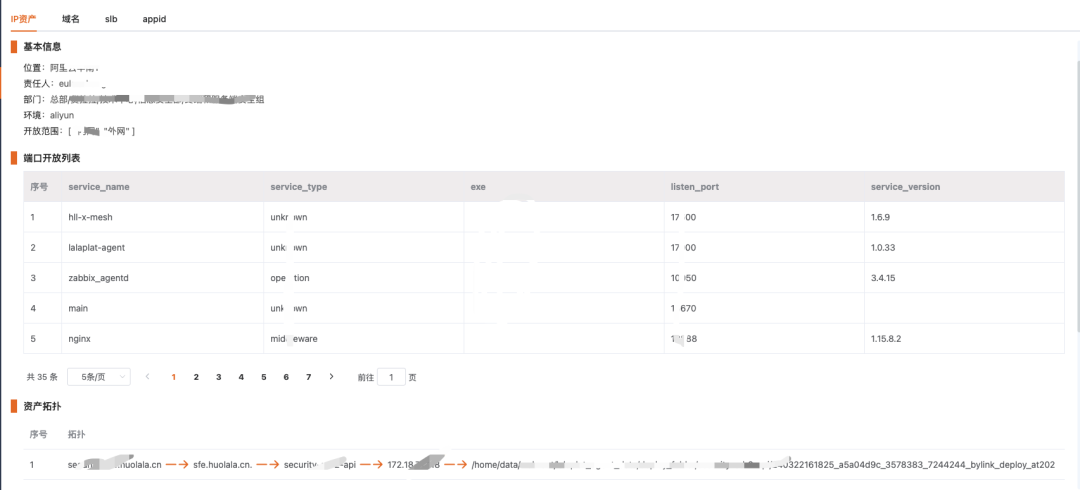Click the 开放范围 line
Screen dimensions: 1080x490
pyautogui.click(x=79, y=130)
